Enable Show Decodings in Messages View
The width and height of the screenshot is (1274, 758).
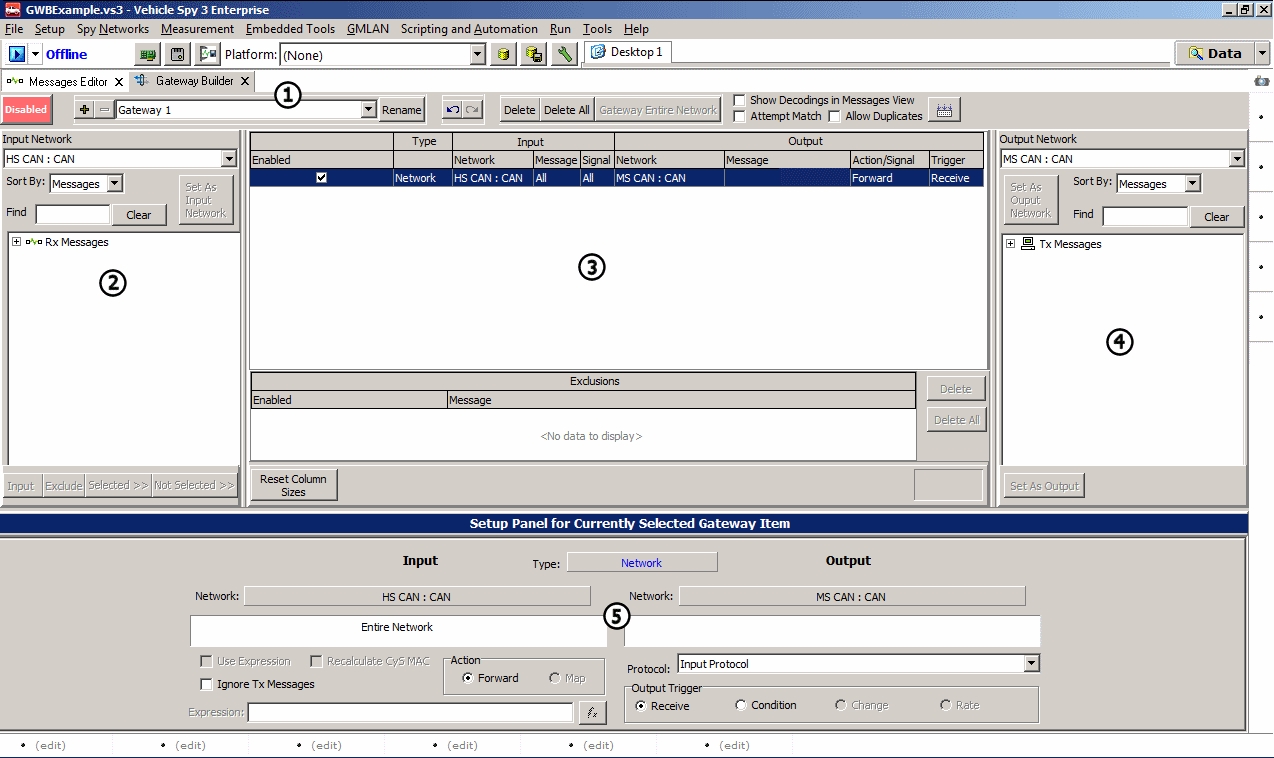(739, 100)
